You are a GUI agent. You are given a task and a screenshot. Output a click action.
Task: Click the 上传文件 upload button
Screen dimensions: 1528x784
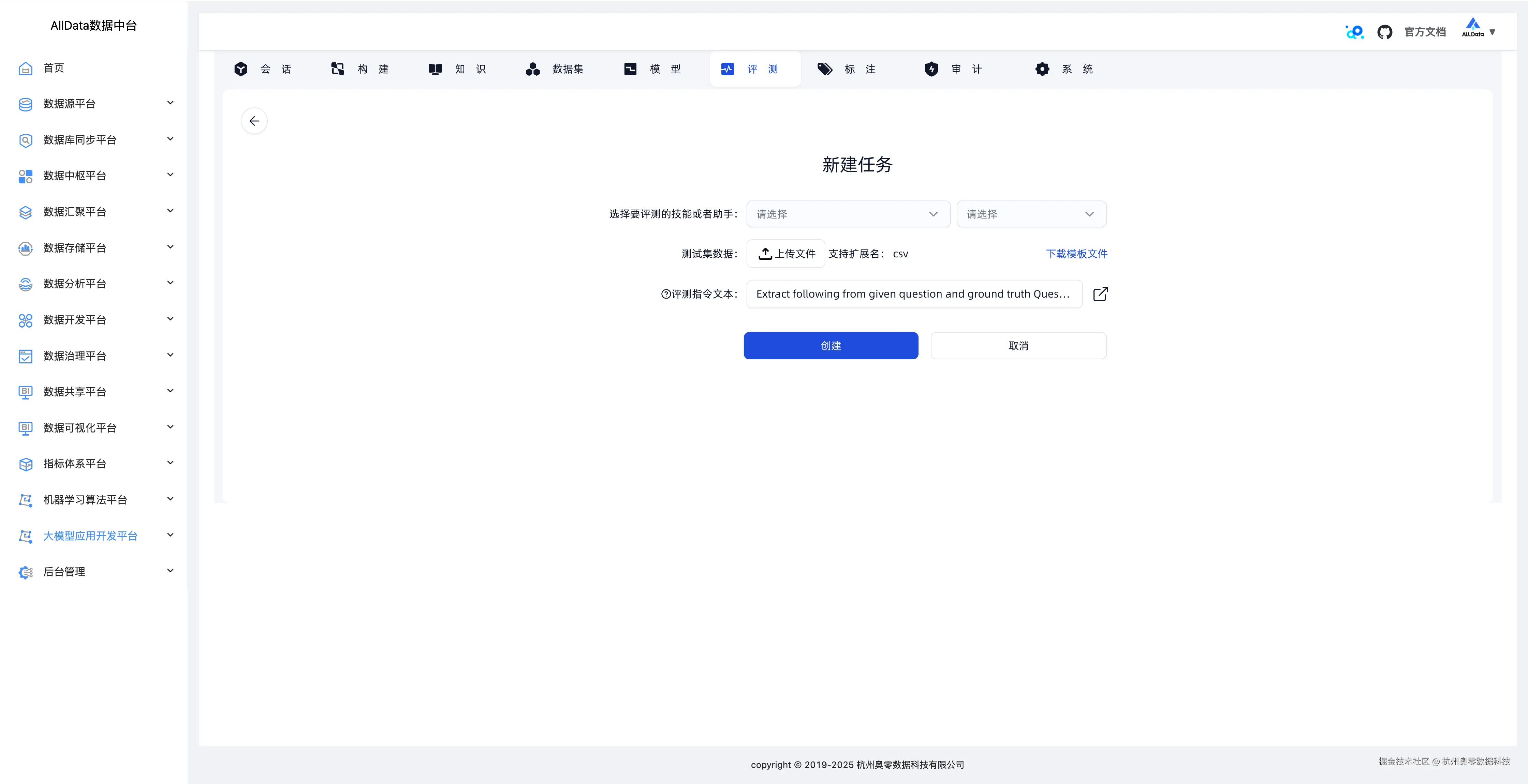785,253
